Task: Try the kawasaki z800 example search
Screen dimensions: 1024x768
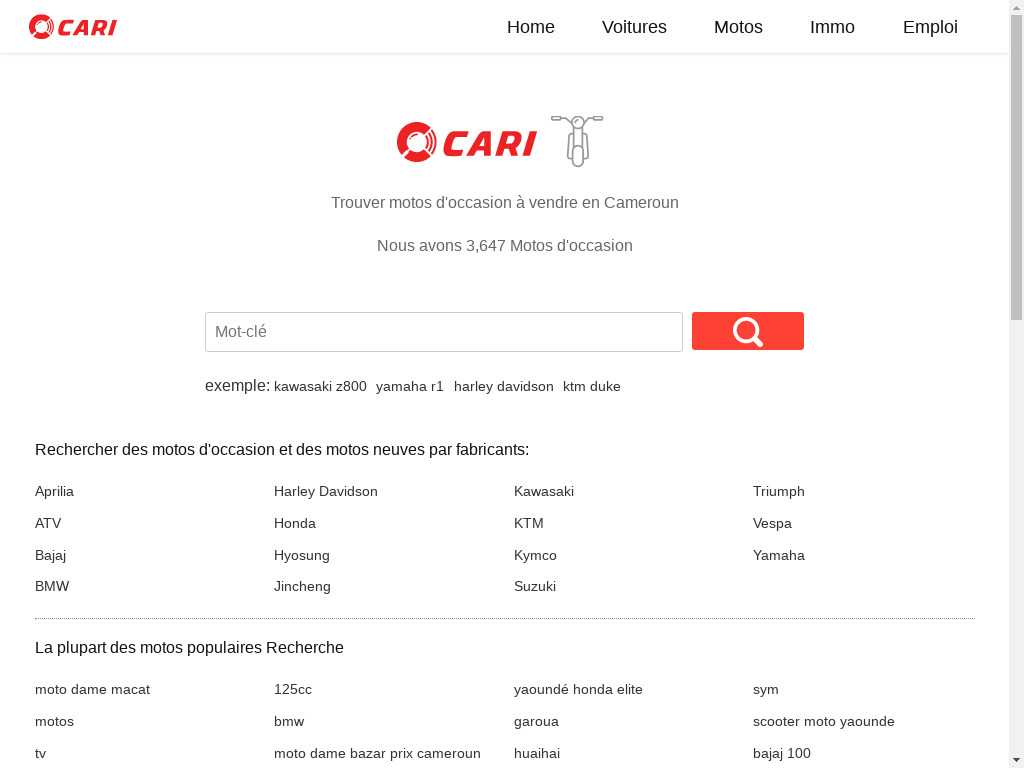Action: (x=321, y=387)
